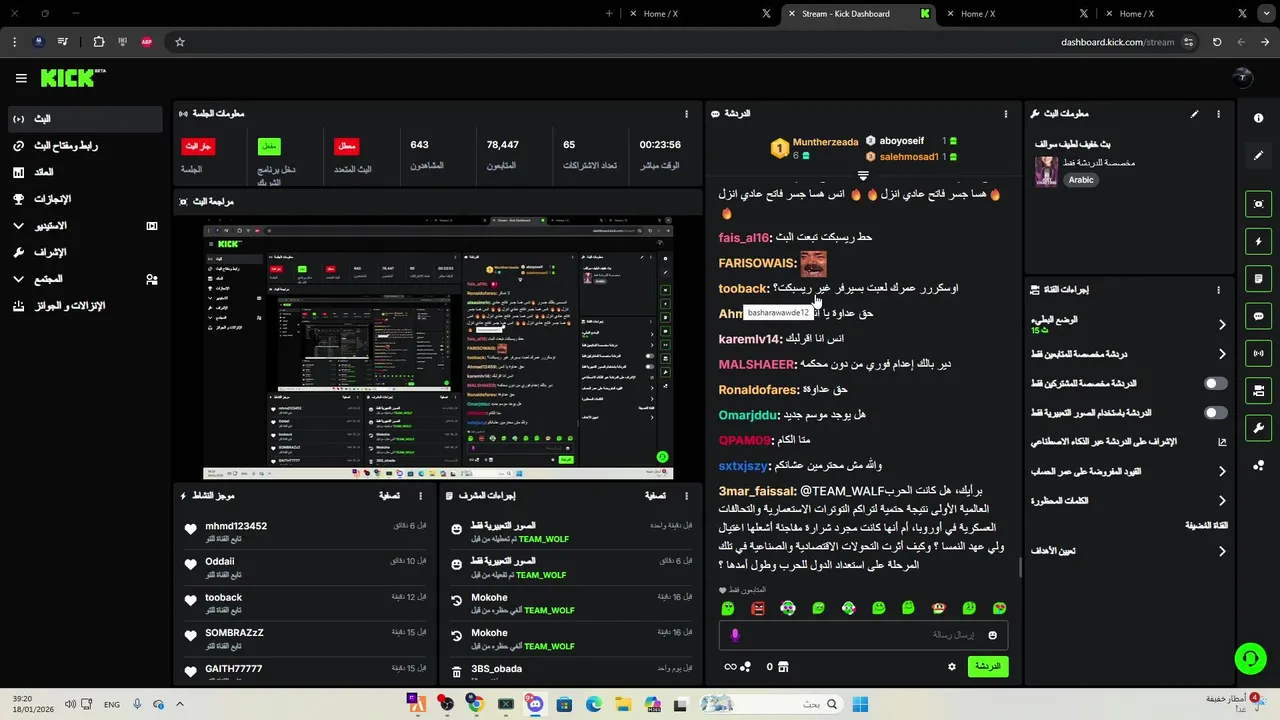
Task: Open the Kick hamburger menu
Action: click(x=21, y=78)
